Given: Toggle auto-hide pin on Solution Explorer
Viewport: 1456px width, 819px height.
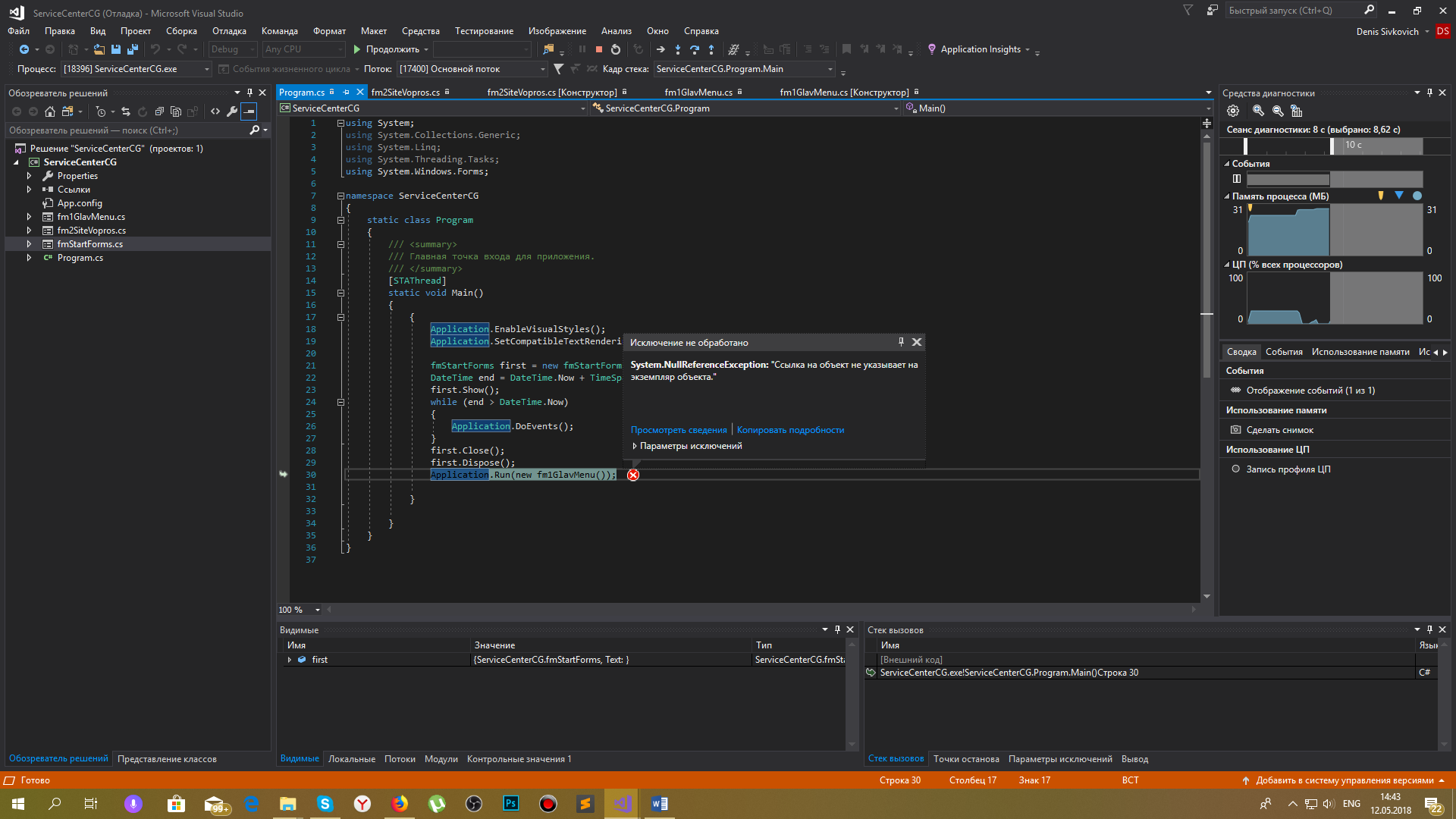Looking at the screenshot, I should tap(249, 93).
